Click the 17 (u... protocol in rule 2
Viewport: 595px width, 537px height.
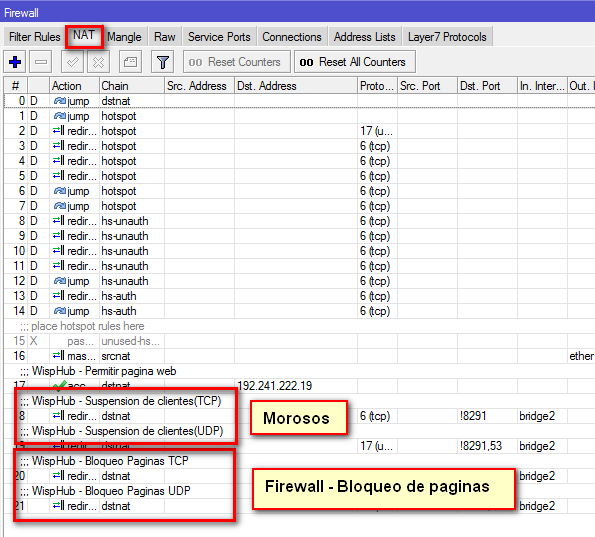pyautogui.click(x=376, y=131)
